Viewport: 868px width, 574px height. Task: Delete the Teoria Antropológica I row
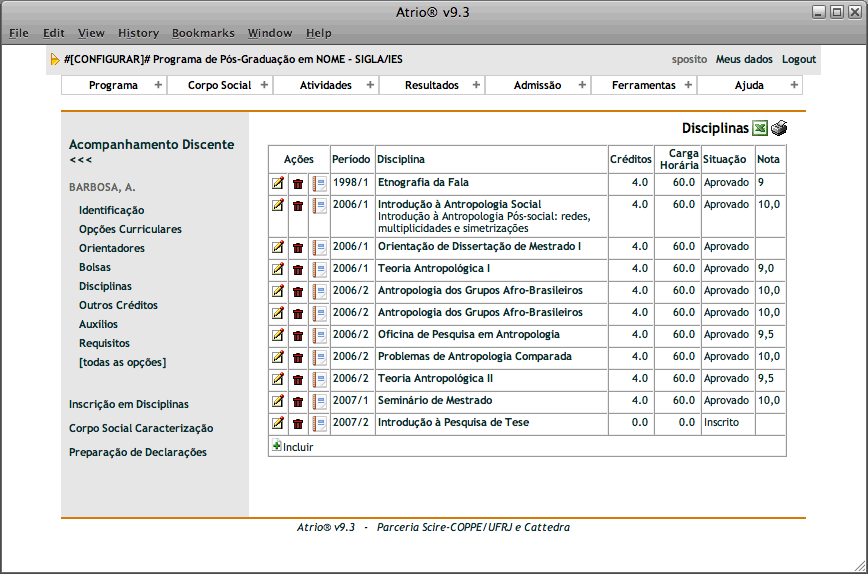(x=298, y=269)
